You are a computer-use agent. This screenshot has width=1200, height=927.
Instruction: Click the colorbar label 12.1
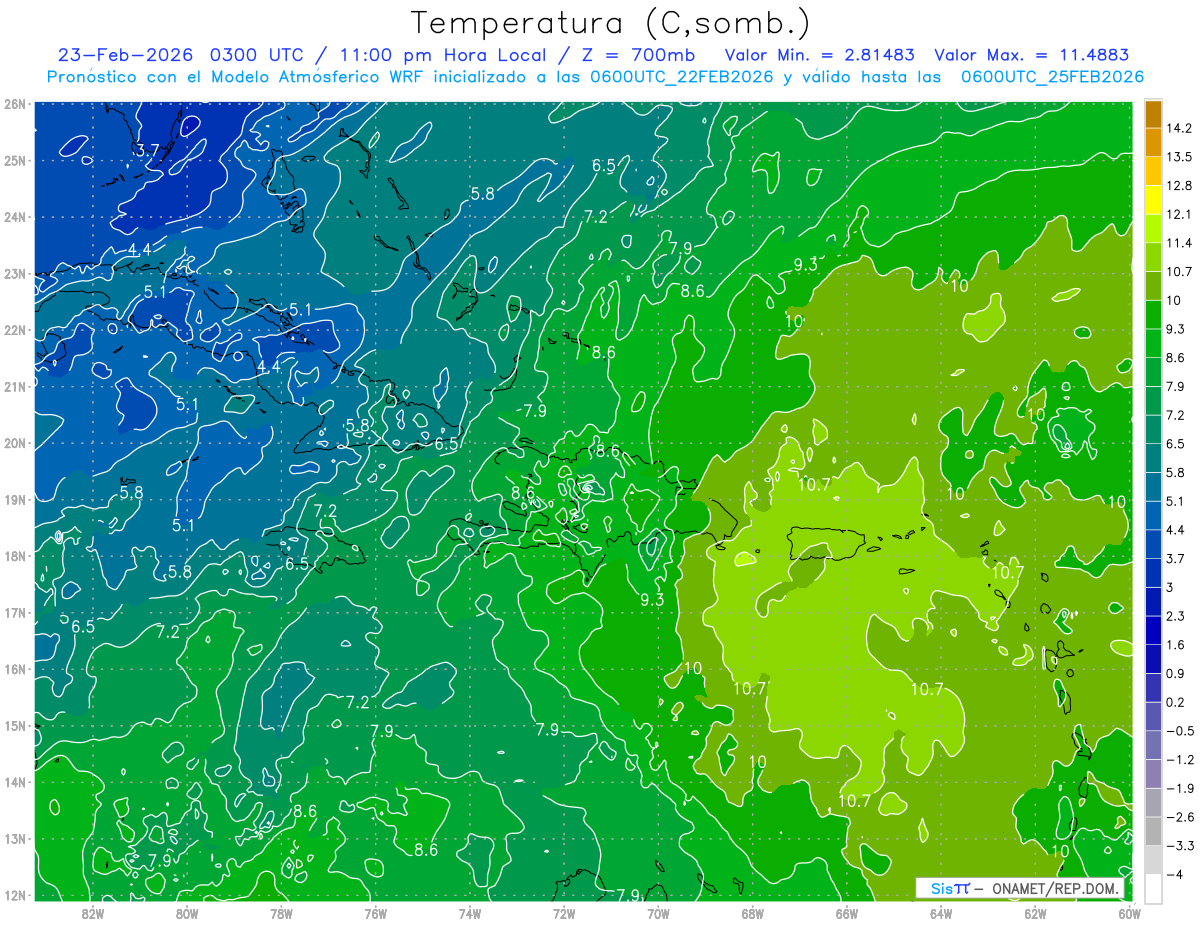(x=1179, y=214)
